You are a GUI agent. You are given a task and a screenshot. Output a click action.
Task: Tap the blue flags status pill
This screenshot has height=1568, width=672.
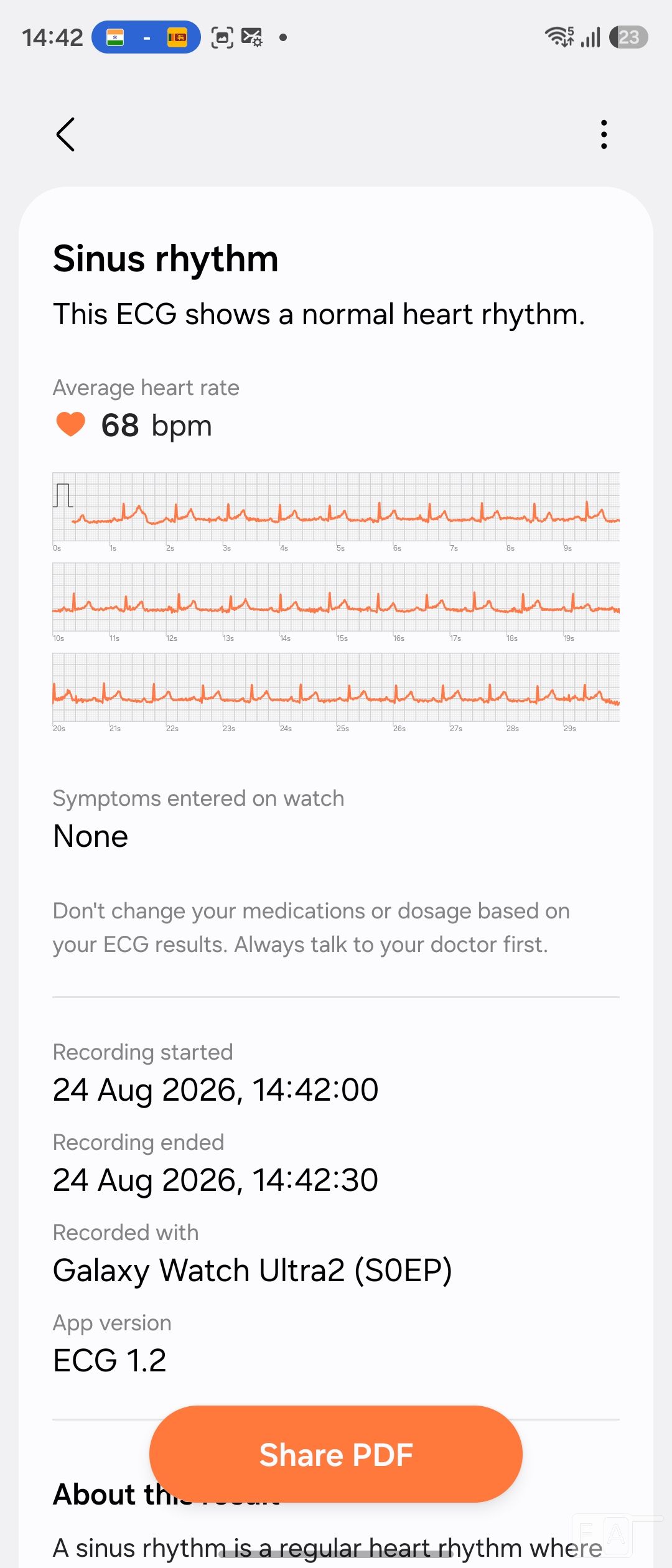(x=146, y=37)
